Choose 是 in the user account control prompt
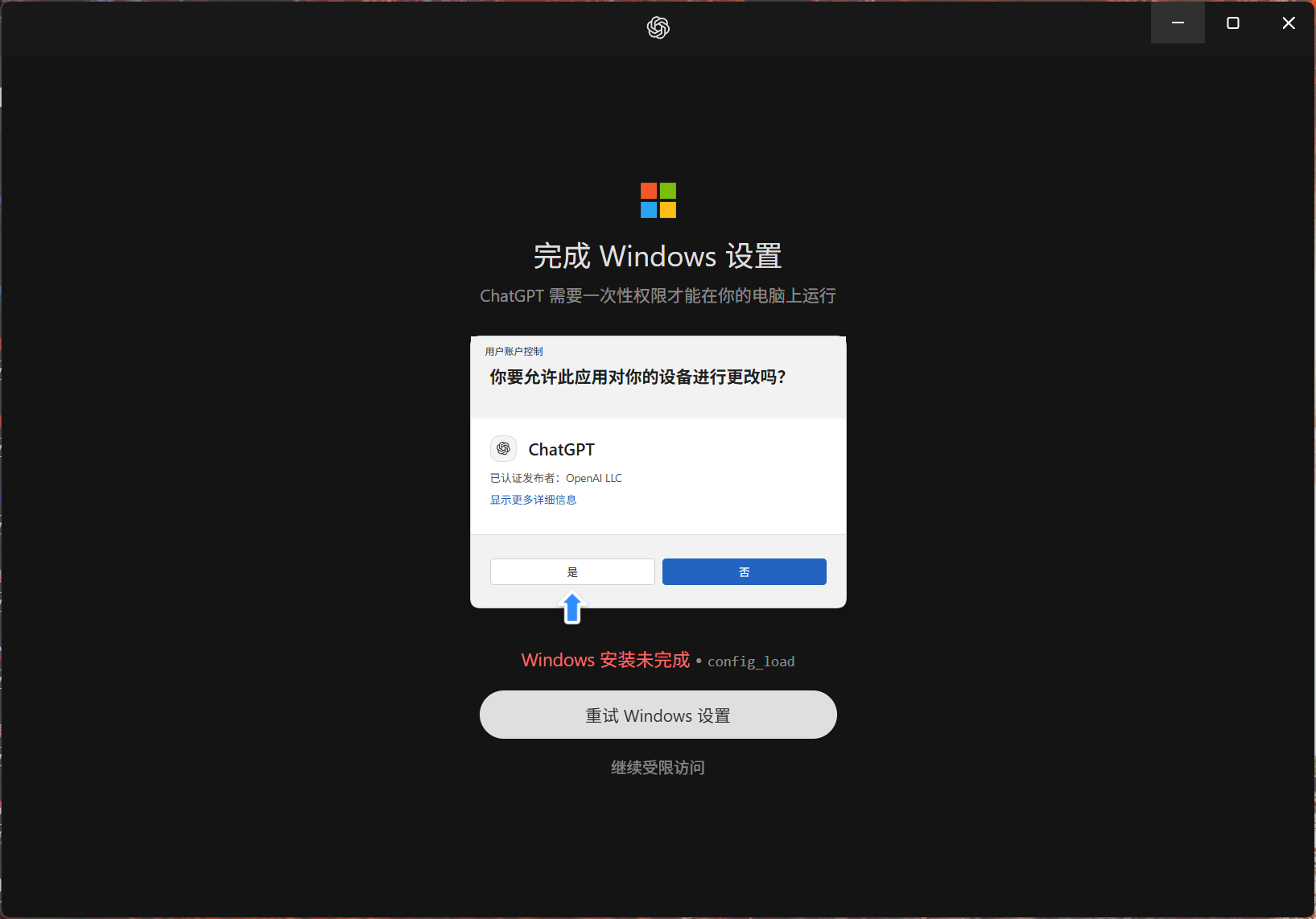Screen dimensions: 1316x919 [x=572, y=572]
